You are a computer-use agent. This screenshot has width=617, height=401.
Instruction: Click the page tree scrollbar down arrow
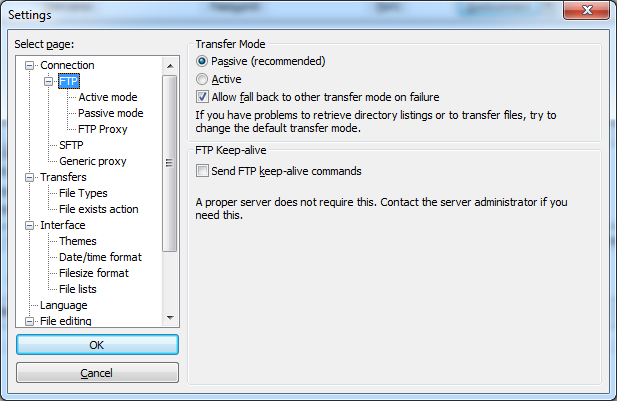pos(170,317)
